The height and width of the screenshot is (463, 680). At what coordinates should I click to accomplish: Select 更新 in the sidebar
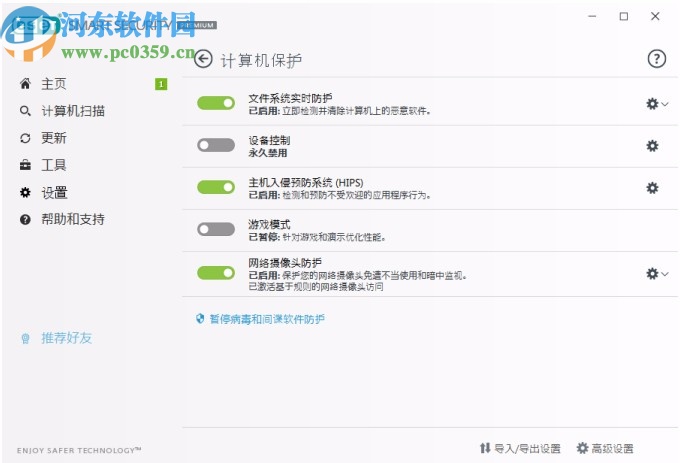pyautogui.click(x=54, y=138)
